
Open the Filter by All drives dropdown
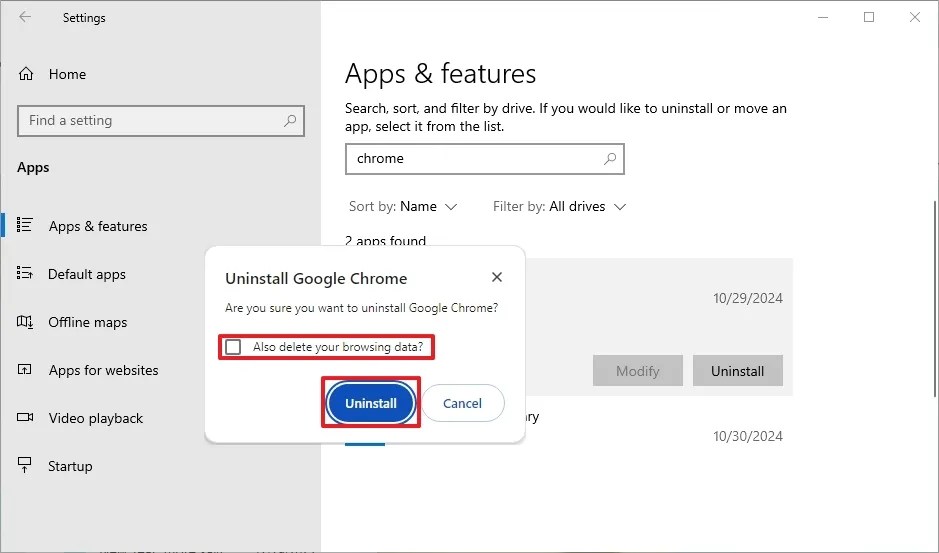(559, 207)
